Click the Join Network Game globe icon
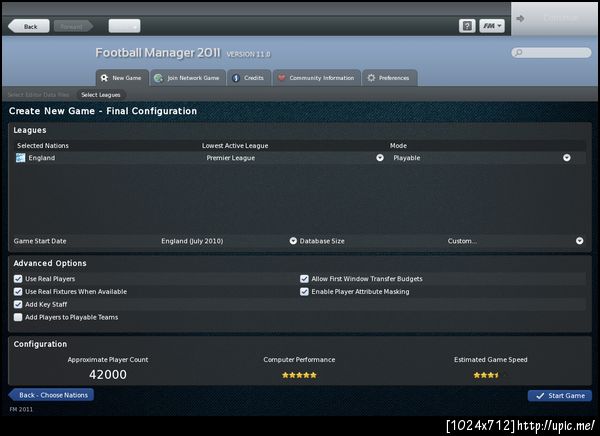Screen dimensions: 600x436 [x=158, y=78]
